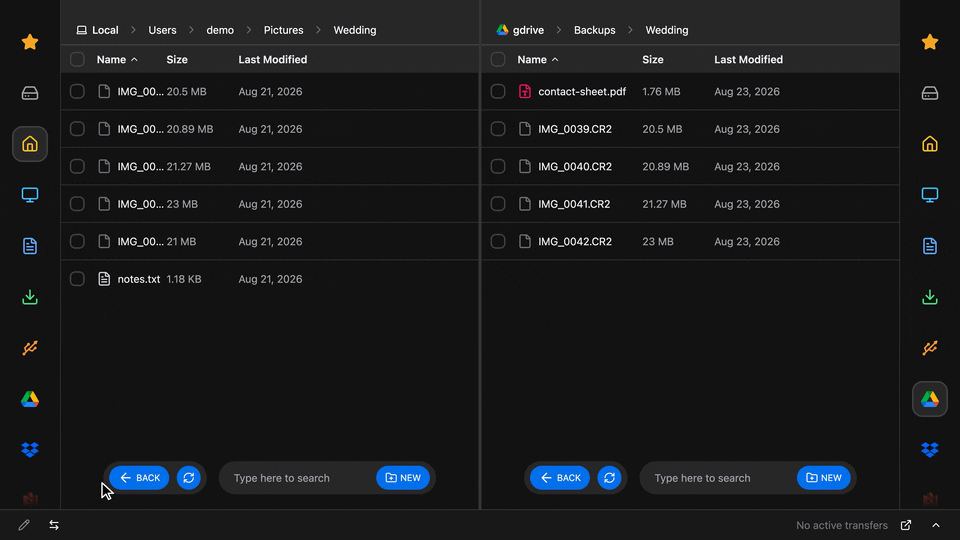Open Desktop monitor icon in left sidebar
Image resolution: width=960 pixels, height=540 pixels.
point(30,195)
